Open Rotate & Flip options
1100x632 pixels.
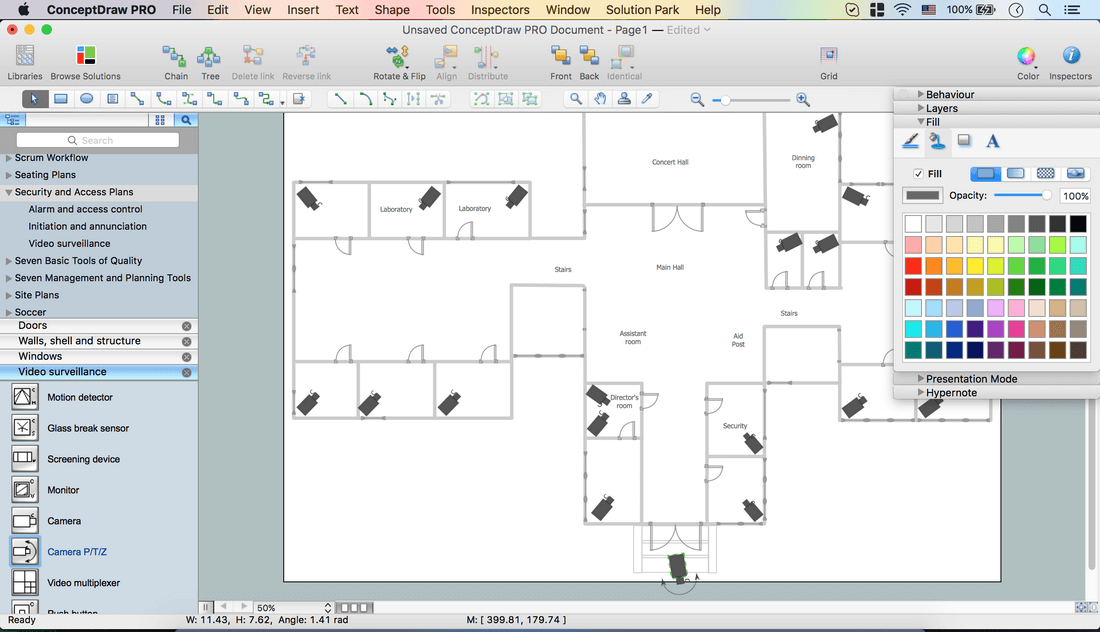(399, 62)
